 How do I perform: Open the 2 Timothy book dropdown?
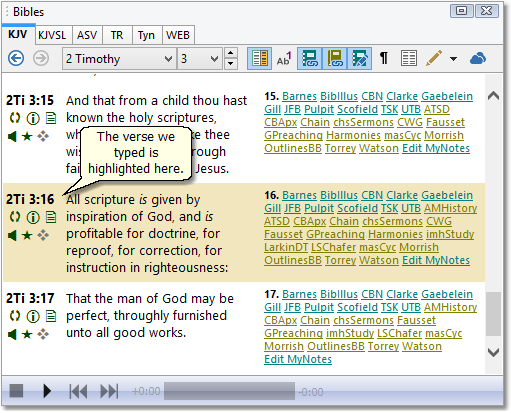[119, 59]
